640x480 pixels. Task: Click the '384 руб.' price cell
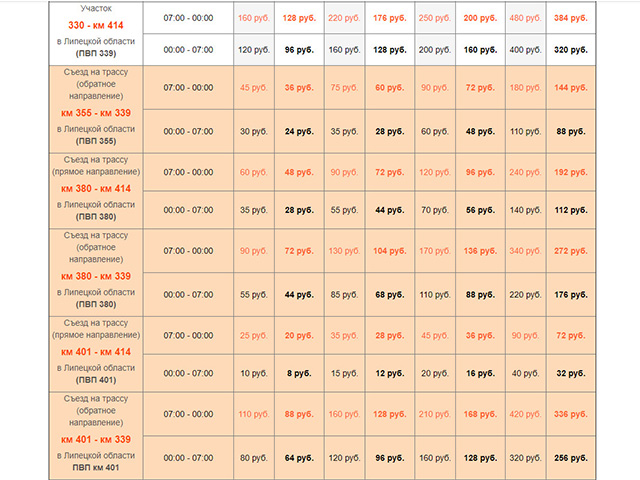[571, 18]
